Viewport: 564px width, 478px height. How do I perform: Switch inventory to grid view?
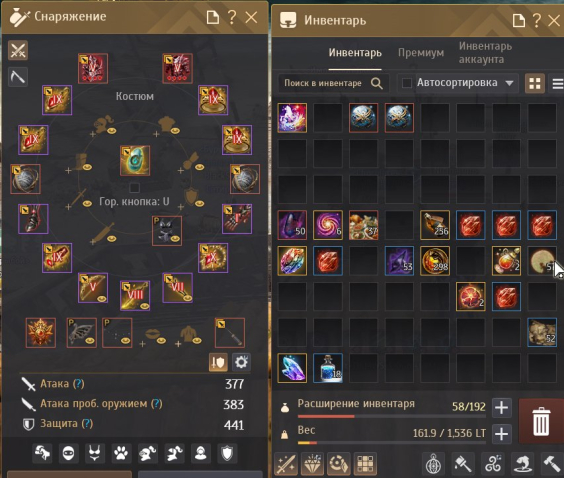point(535,83)
